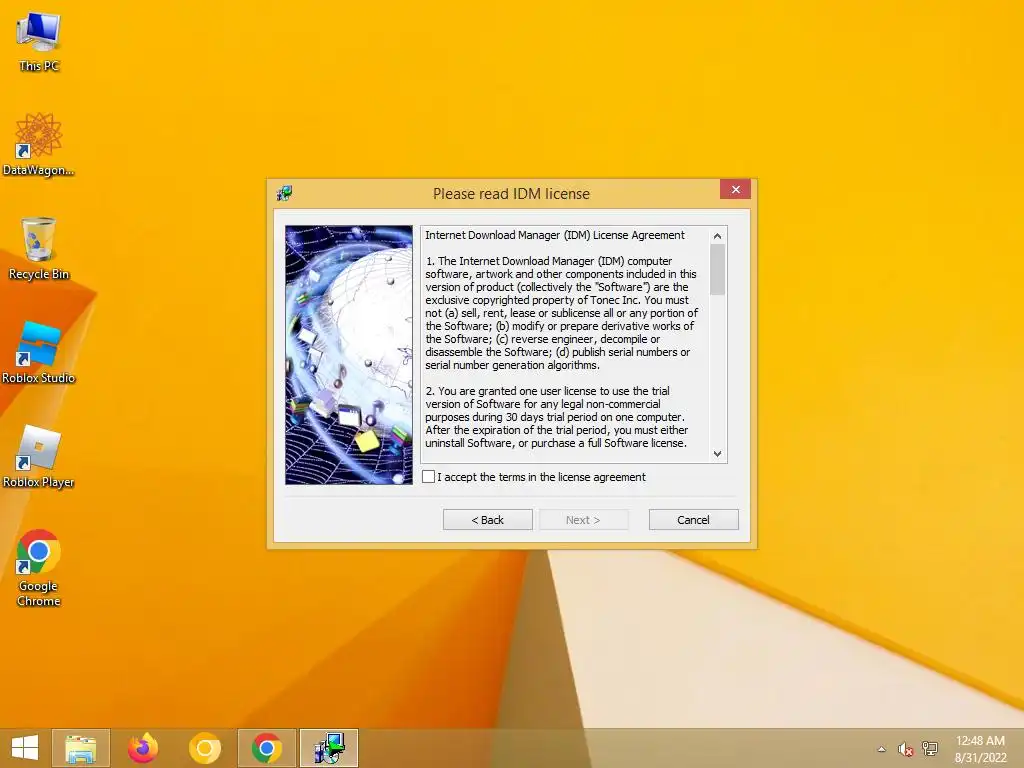Select the DataWagon desktop shortcut
This screenshot has height=768, width=1024.
[39, 145]
